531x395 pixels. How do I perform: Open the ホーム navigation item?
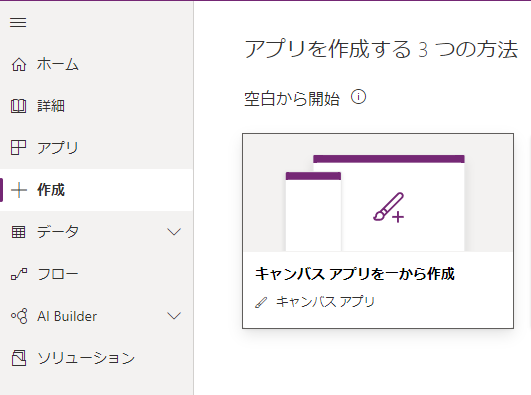pyautogui.click(x=97, y=64)
